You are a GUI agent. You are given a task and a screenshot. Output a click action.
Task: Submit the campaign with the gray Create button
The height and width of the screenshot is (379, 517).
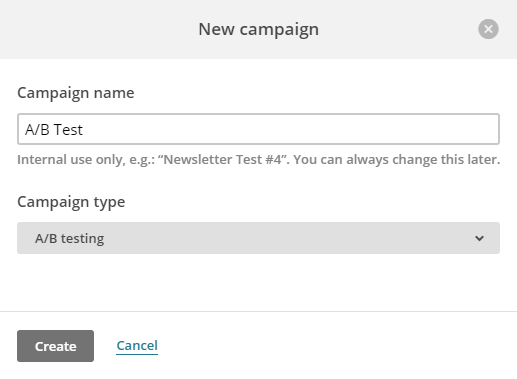click(x=55, y=346)
